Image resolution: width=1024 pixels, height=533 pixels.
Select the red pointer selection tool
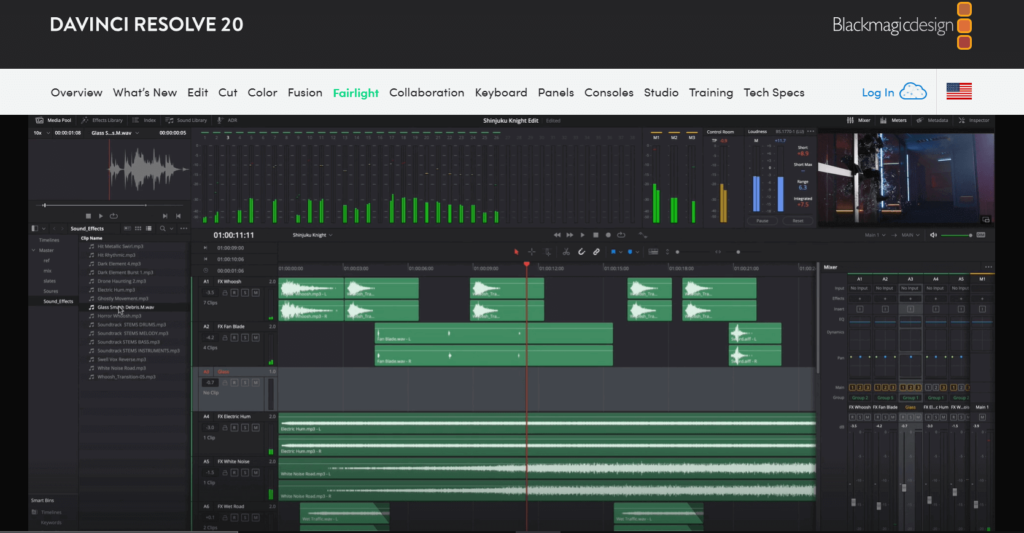click(x=516, y=251)
